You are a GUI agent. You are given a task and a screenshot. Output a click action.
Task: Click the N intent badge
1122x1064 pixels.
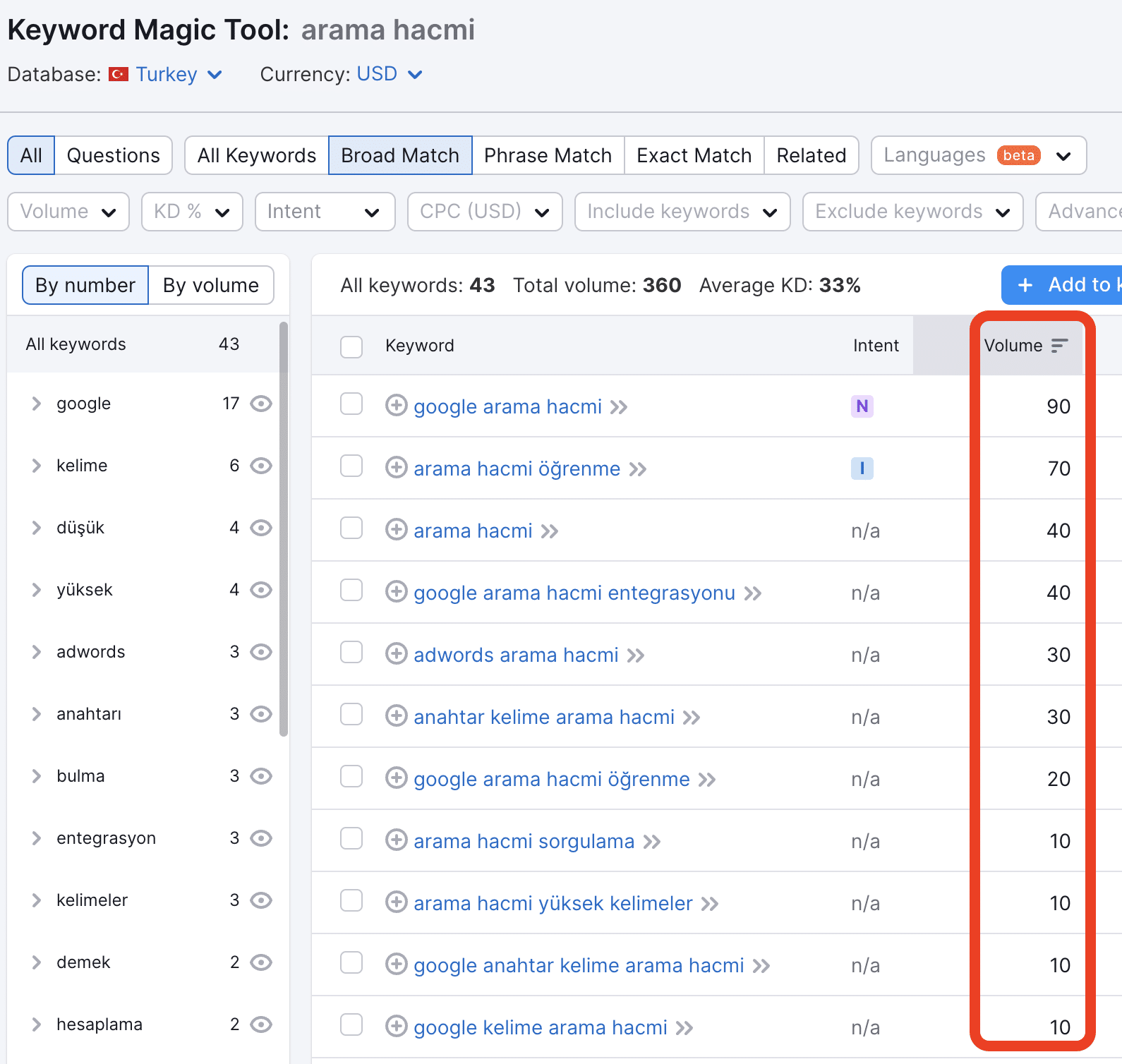click(862, 406)
